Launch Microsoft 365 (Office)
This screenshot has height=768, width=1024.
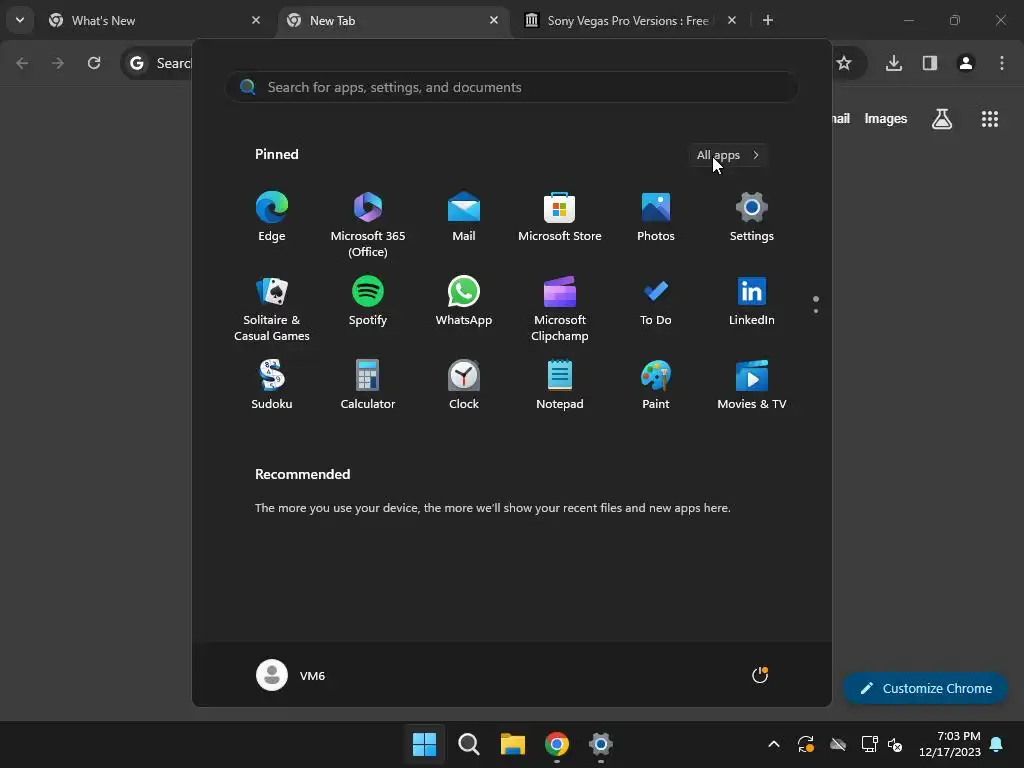click(368, 225)
